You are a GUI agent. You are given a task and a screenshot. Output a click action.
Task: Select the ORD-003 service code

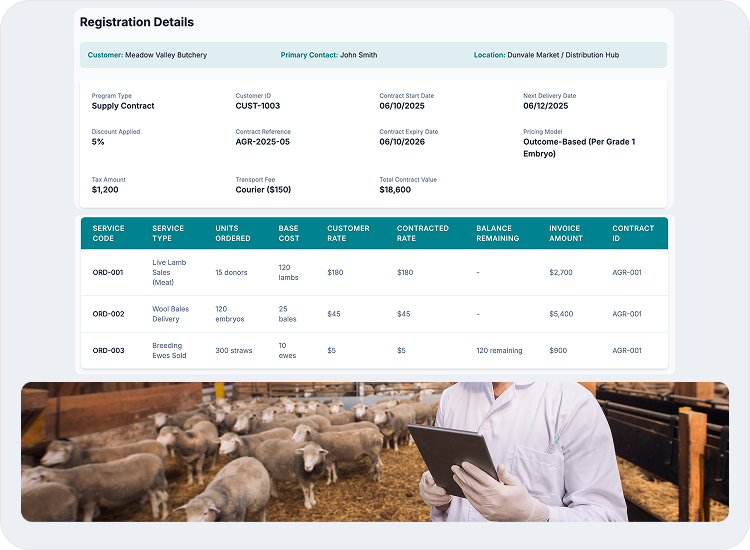[x=108, y=351]
